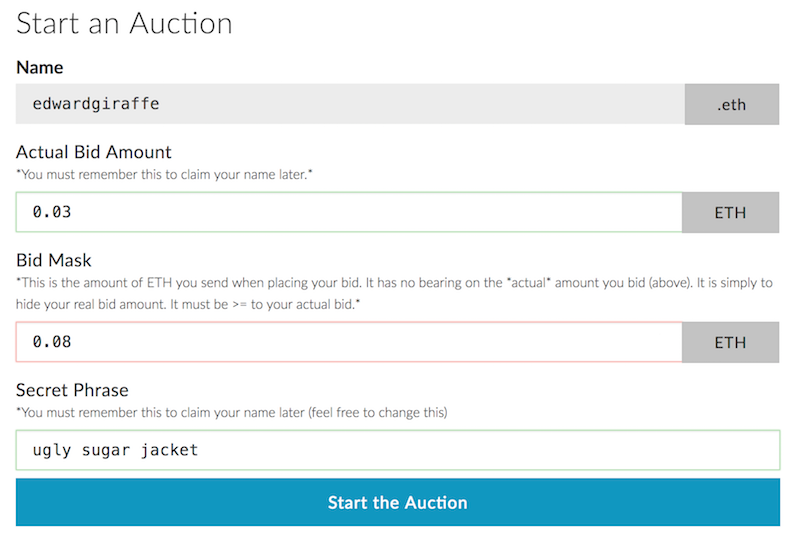Viewport: 800px width, 543px height.
Task: Click the "Actual Bid Amount" label
Action: coord(94,152)
